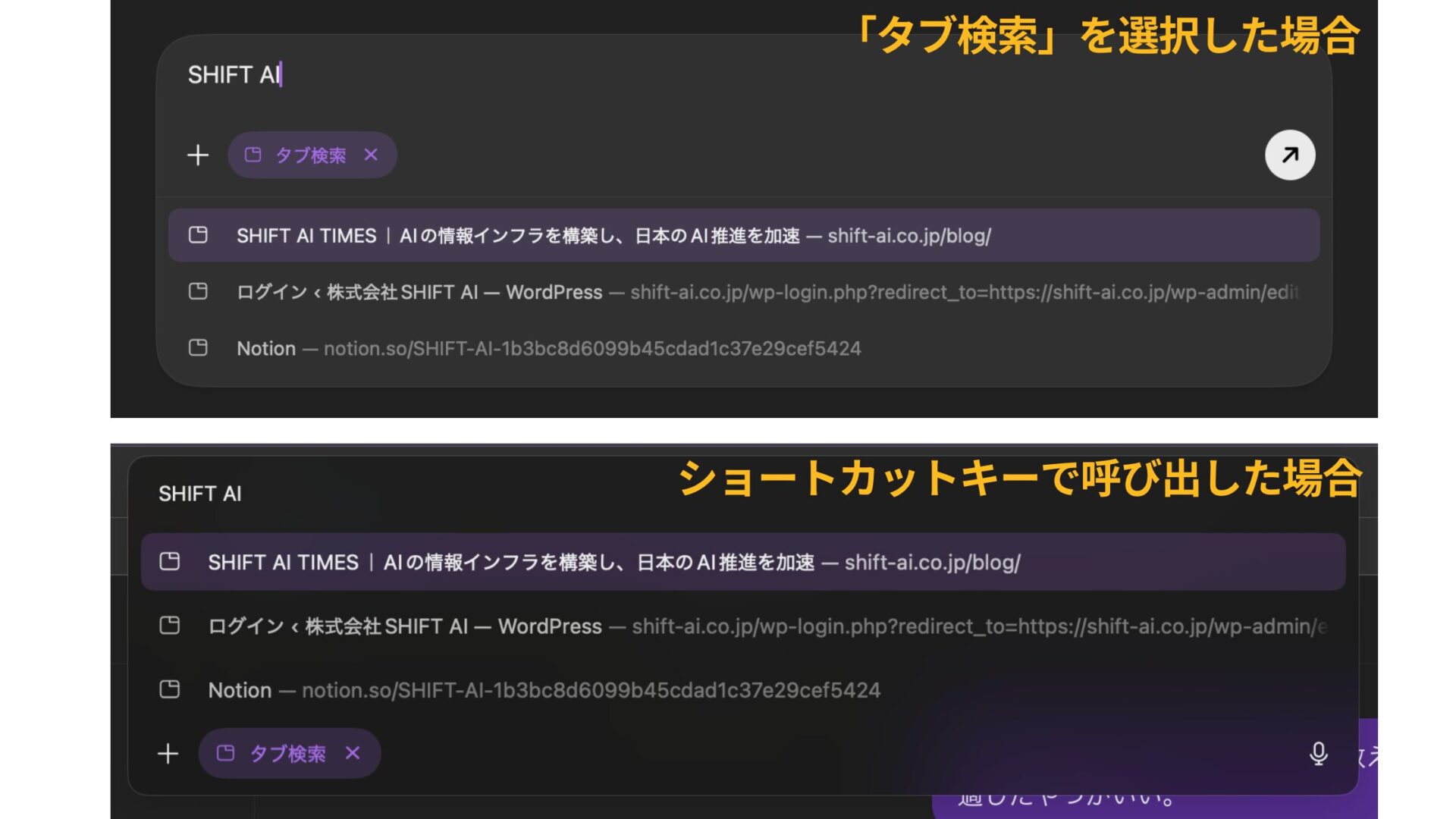Click the tab icon beside SHIFT AI TIMES

coord(198,235)
